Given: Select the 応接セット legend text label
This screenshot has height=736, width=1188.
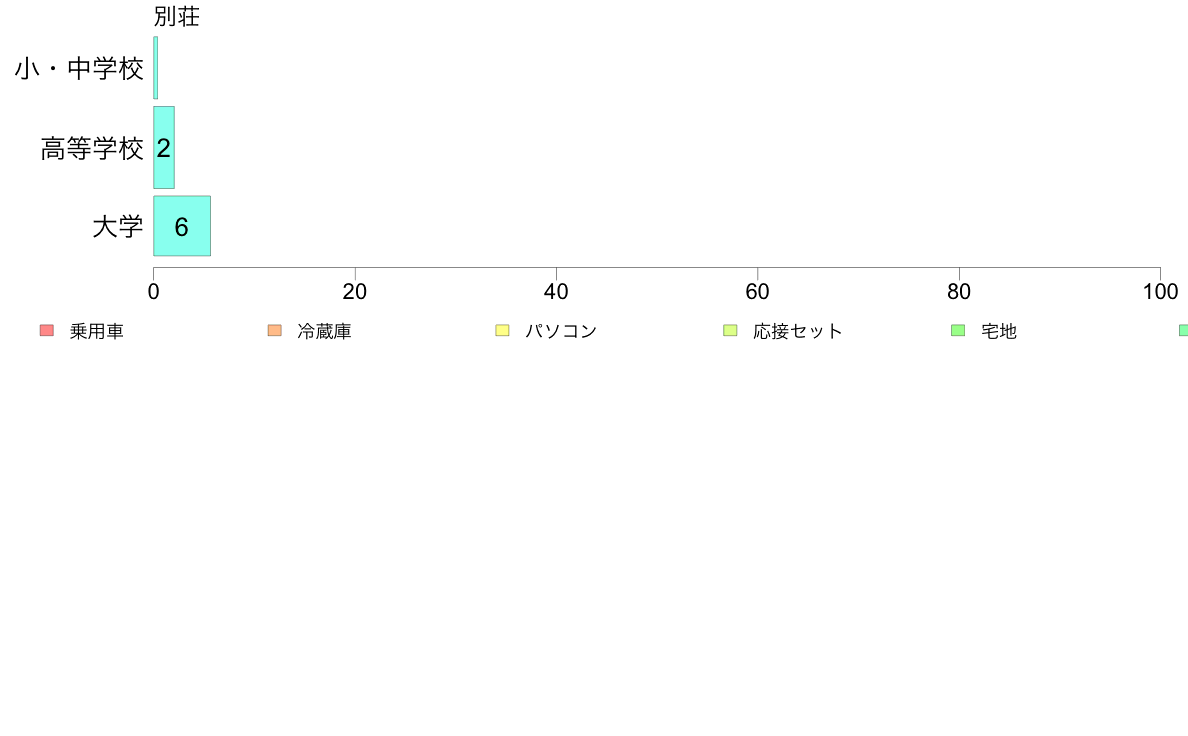Looking at the screenshot, I should (798, 332).
